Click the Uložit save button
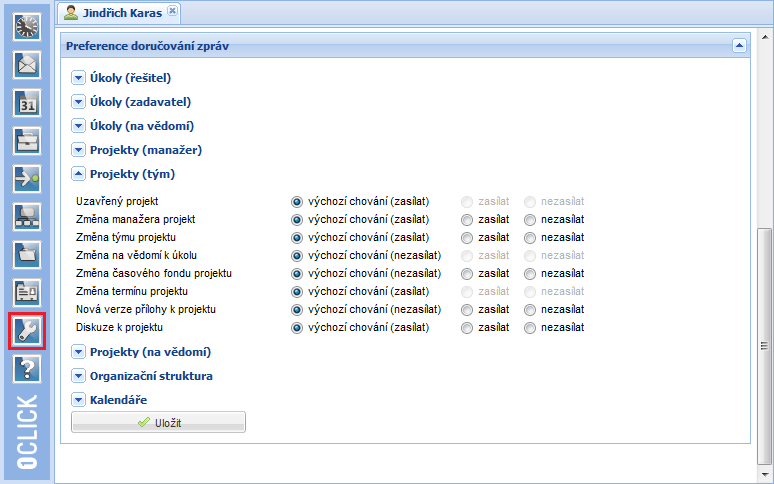Viewport: 774px width, 484px height. pyautogui.click(x=158, y=423)
